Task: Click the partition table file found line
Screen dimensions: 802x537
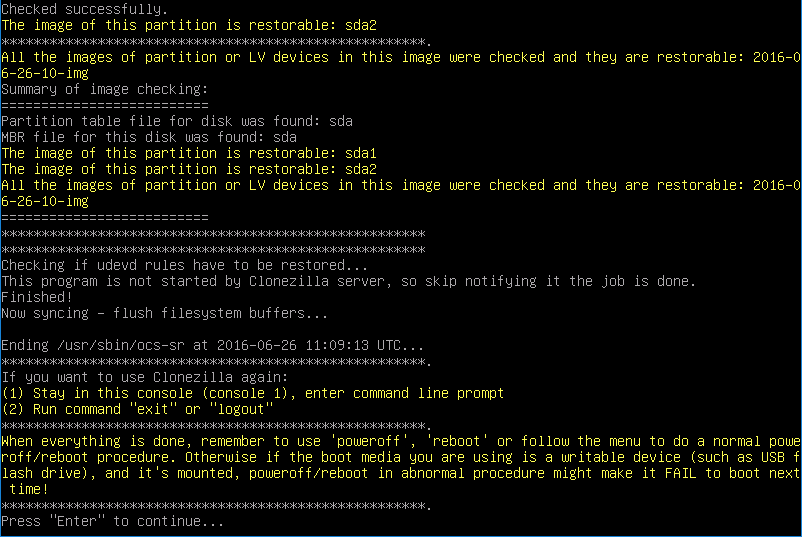Action: (176, 121)
